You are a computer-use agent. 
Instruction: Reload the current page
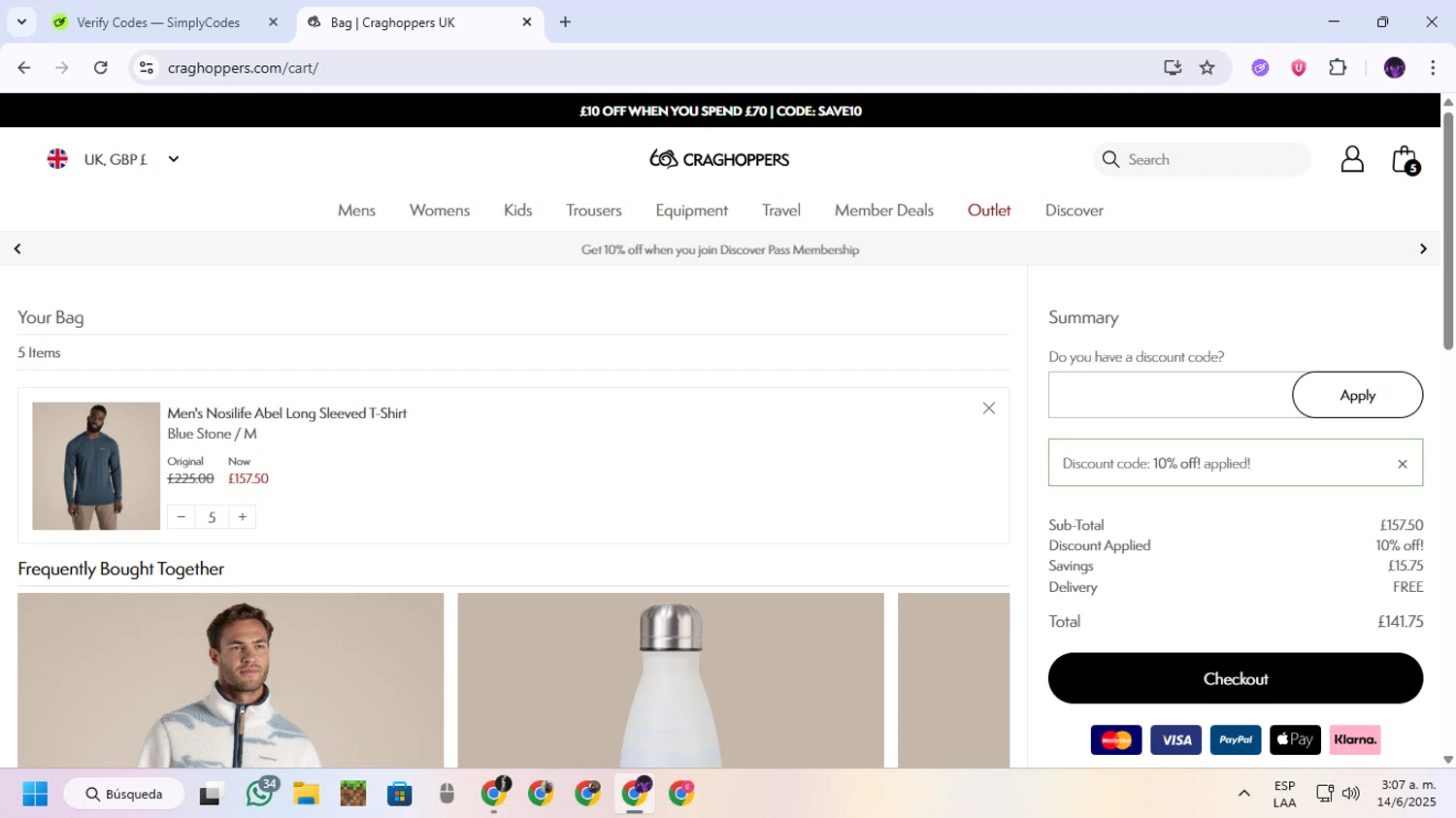[x=101, y=68]
